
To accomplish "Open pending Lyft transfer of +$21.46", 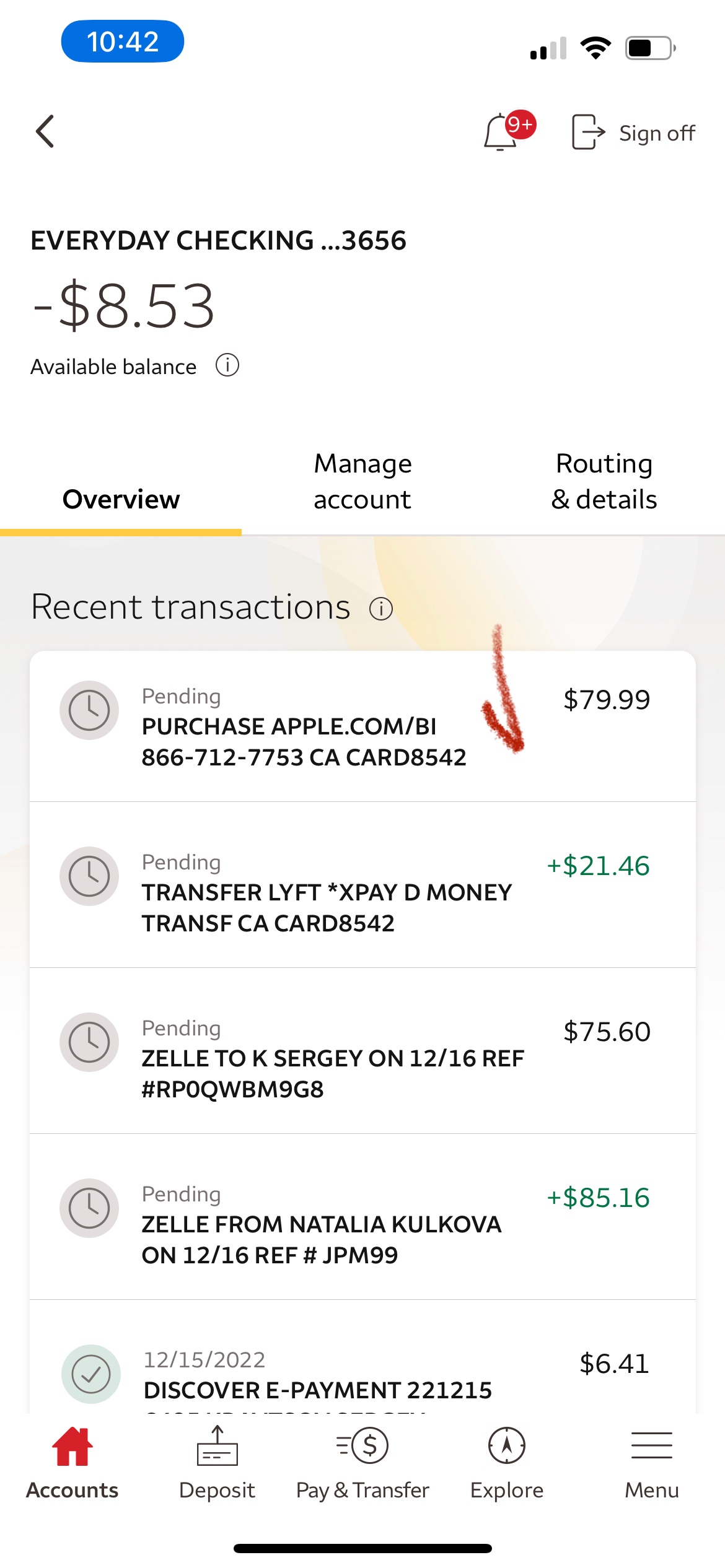I will [362, 885].
